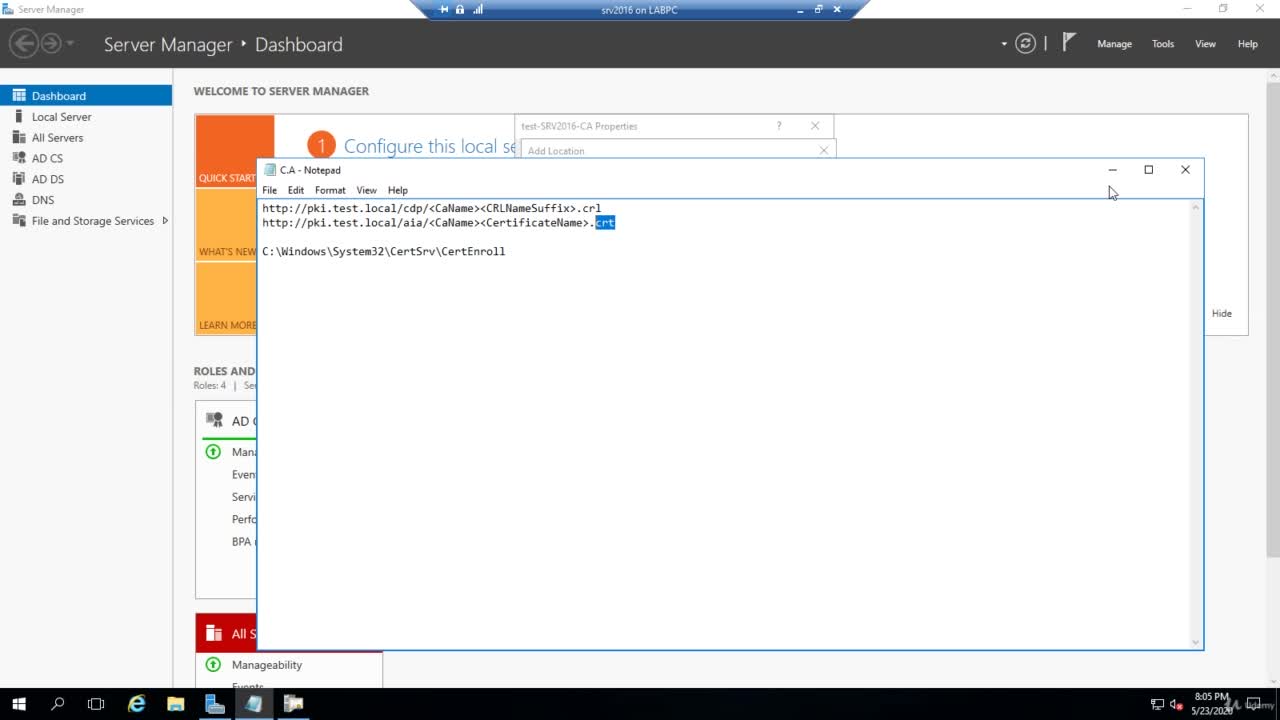Launch Internet Explorer from the taskbar

click(137, 704)
